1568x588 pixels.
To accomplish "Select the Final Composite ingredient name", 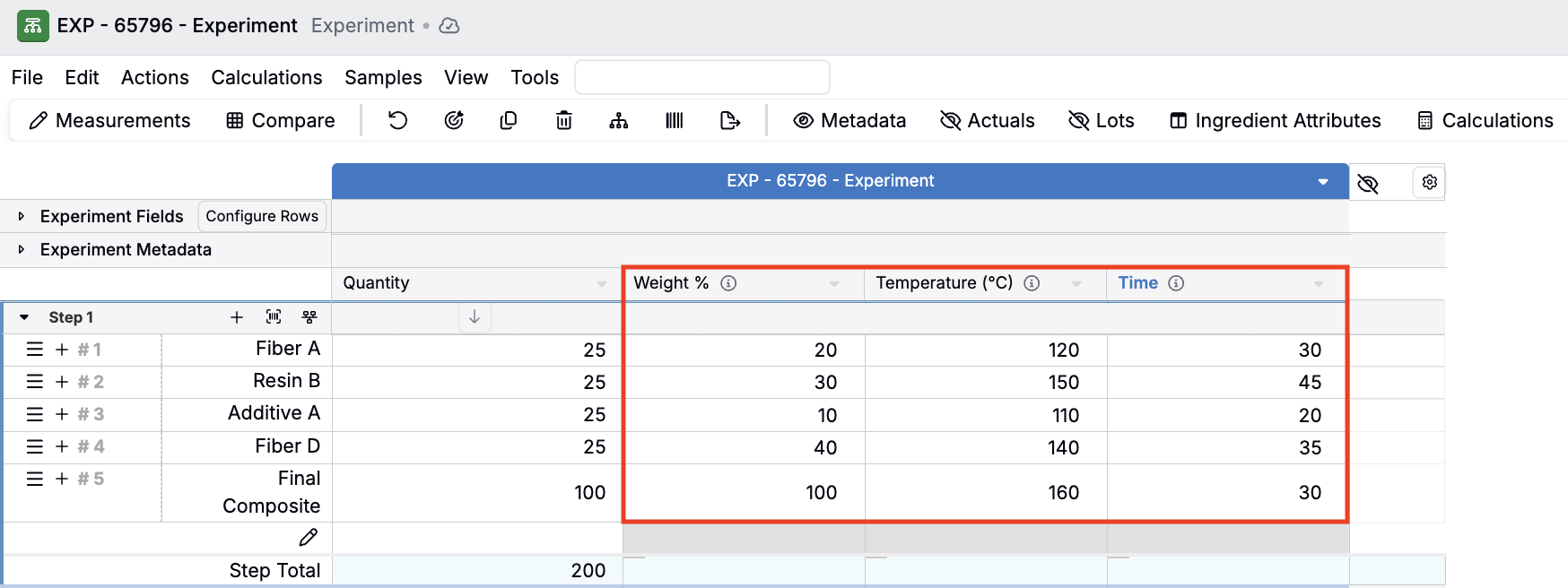I will point(272,492).
